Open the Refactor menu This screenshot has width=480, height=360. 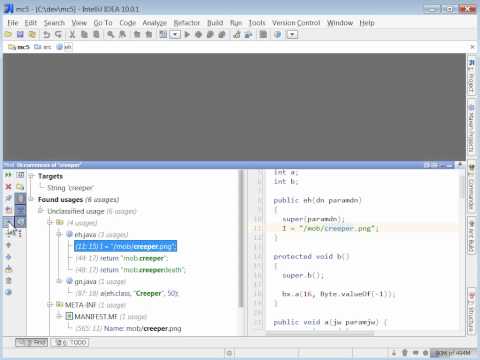pos(187,23)
